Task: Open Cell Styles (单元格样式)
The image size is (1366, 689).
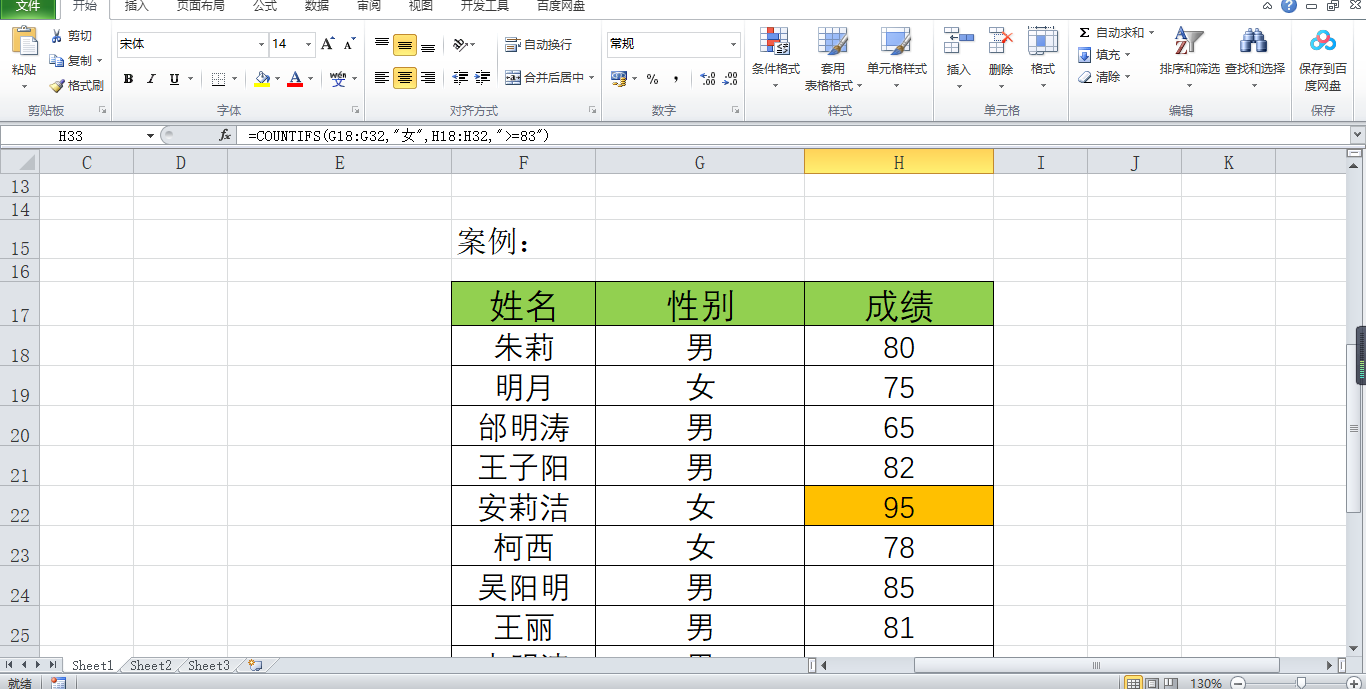Action: [896, 58]
